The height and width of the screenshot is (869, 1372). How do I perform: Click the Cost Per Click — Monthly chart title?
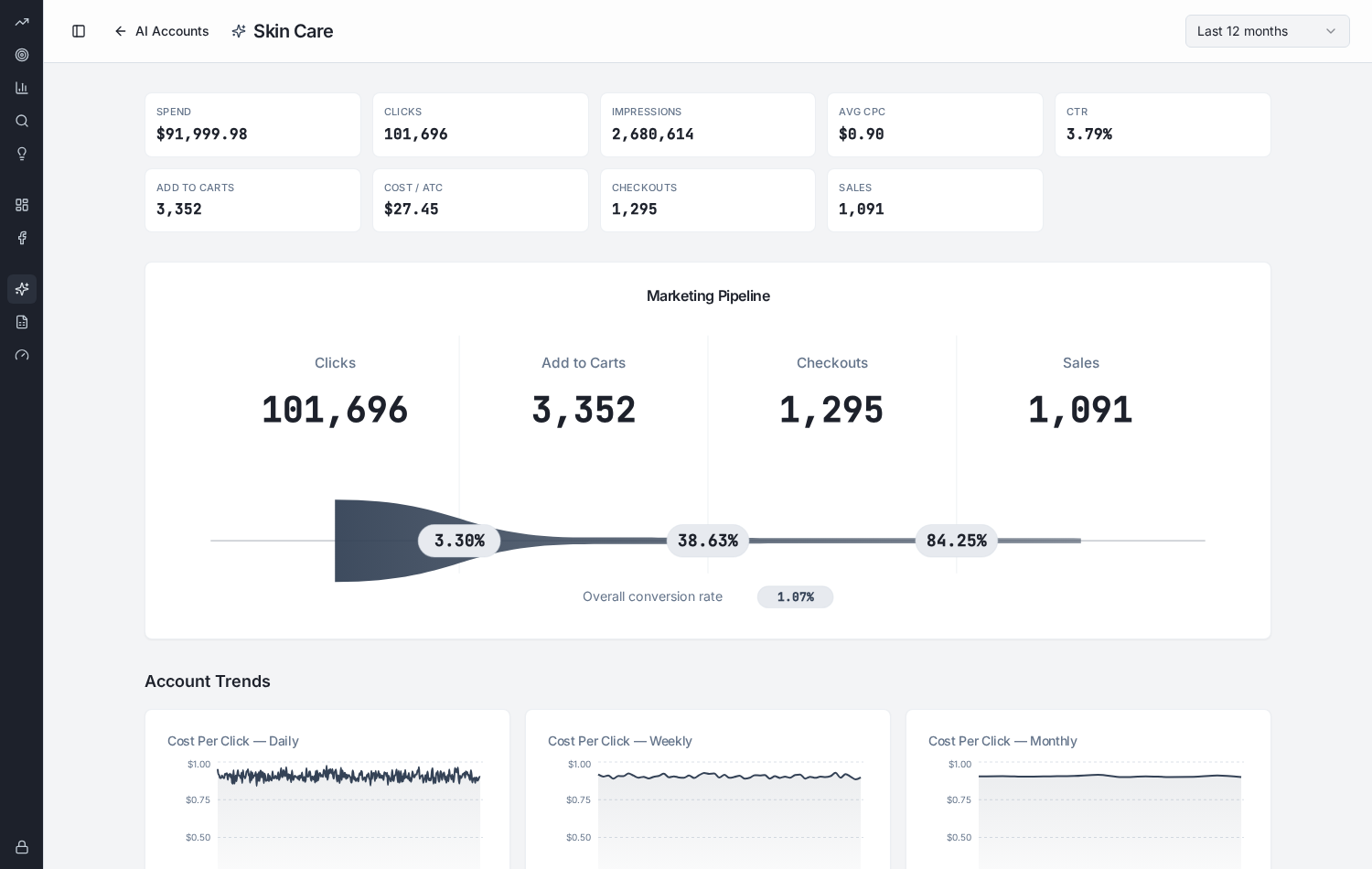pos(1002,741)
